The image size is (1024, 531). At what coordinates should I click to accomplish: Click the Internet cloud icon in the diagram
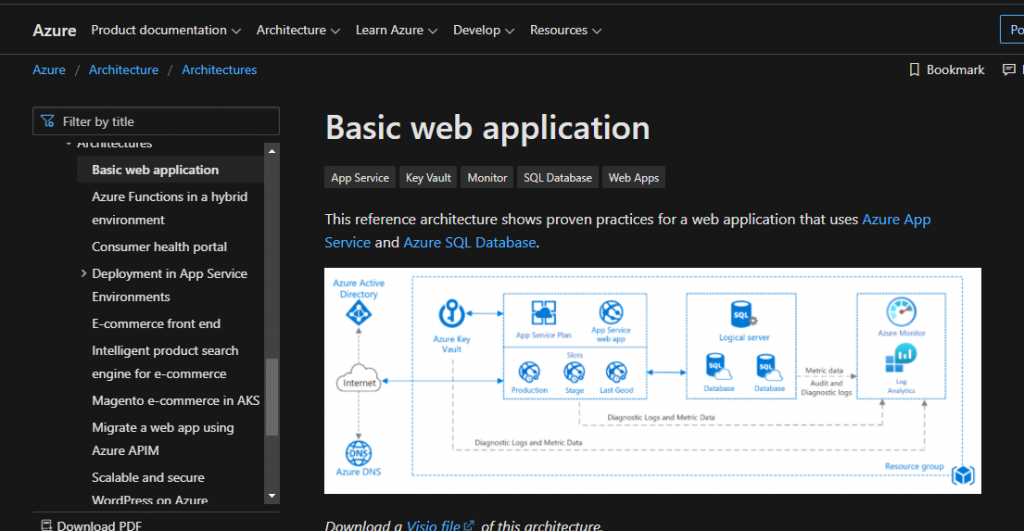pos(359,381)
